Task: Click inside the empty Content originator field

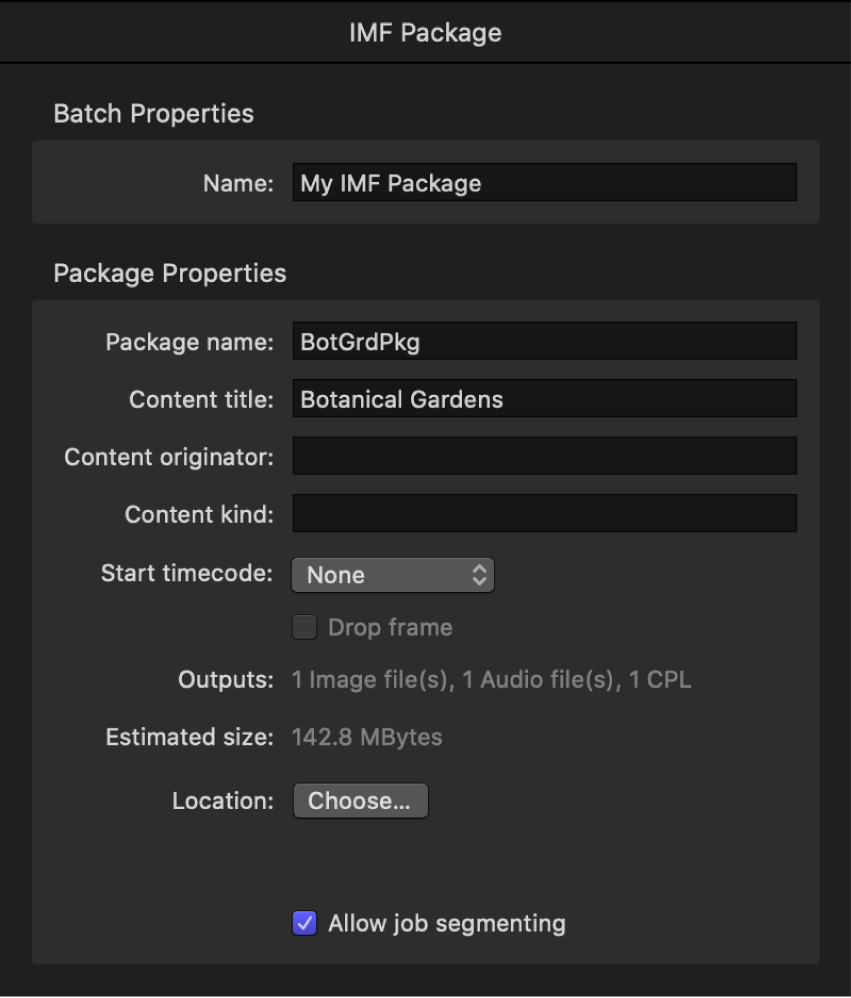Action: coord(545,456)
